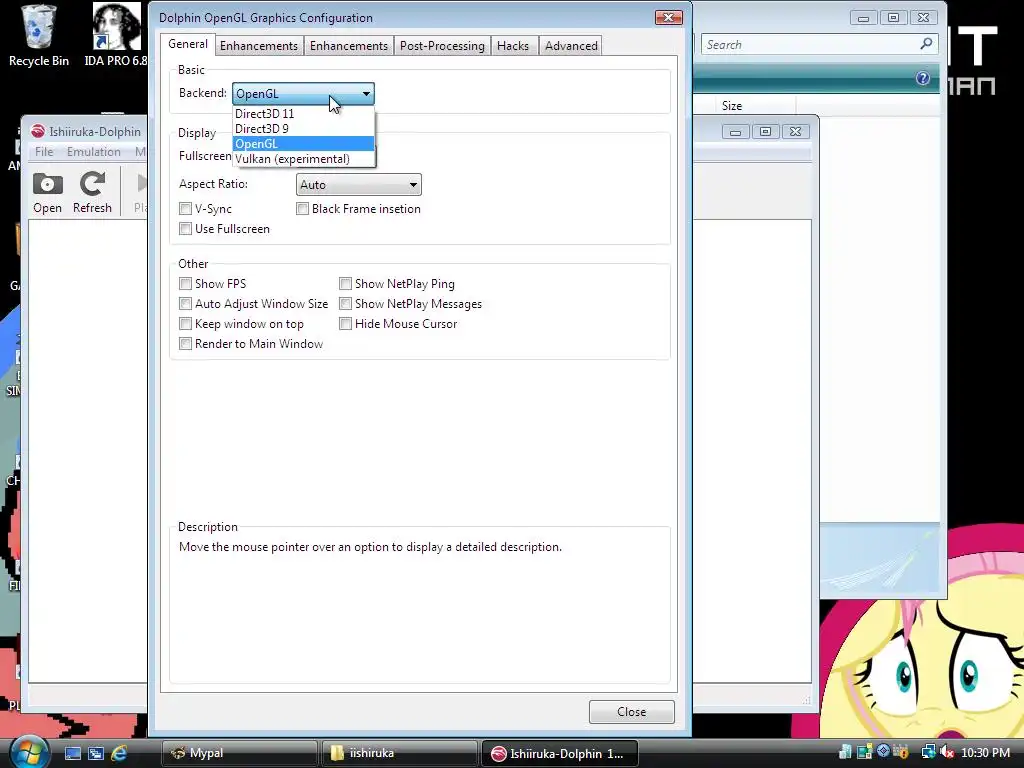1024x768 pixels.
Task: Choose Direct3D 9 from the backend list
Action: point(304,129)
